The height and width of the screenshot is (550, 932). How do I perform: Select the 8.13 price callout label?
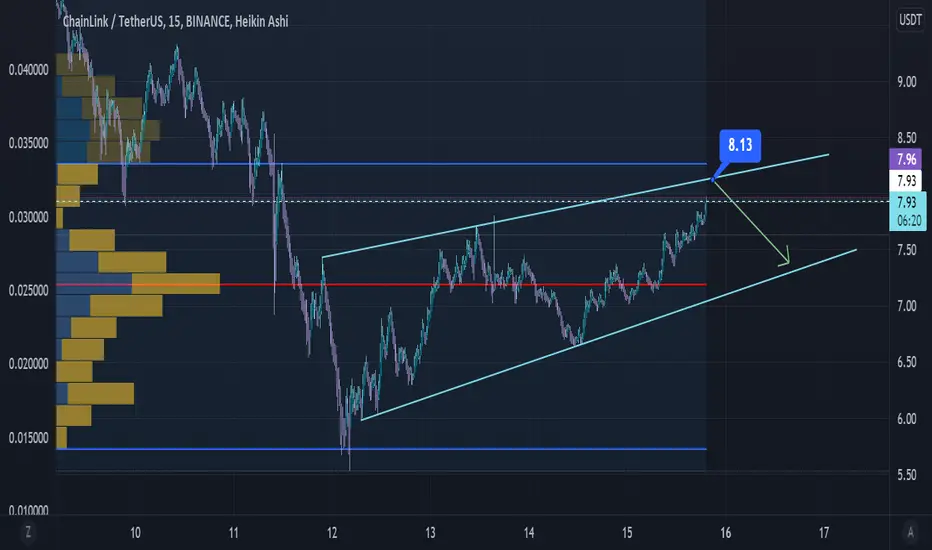(740, 145)
